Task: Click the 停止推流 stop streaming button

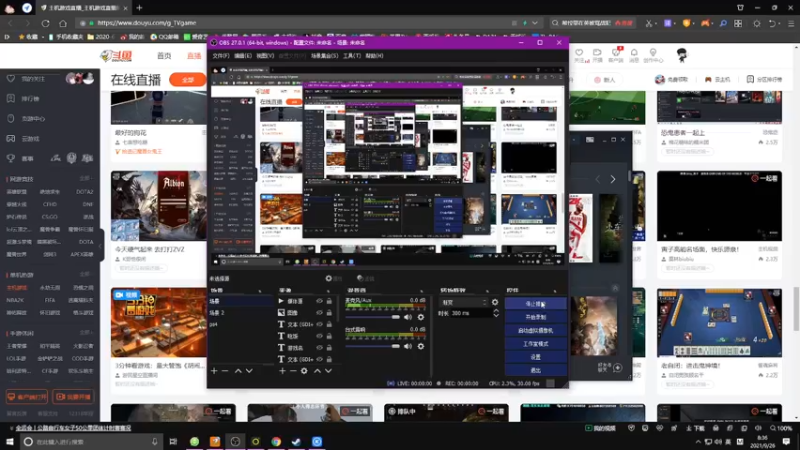Action: coord(535,304)
